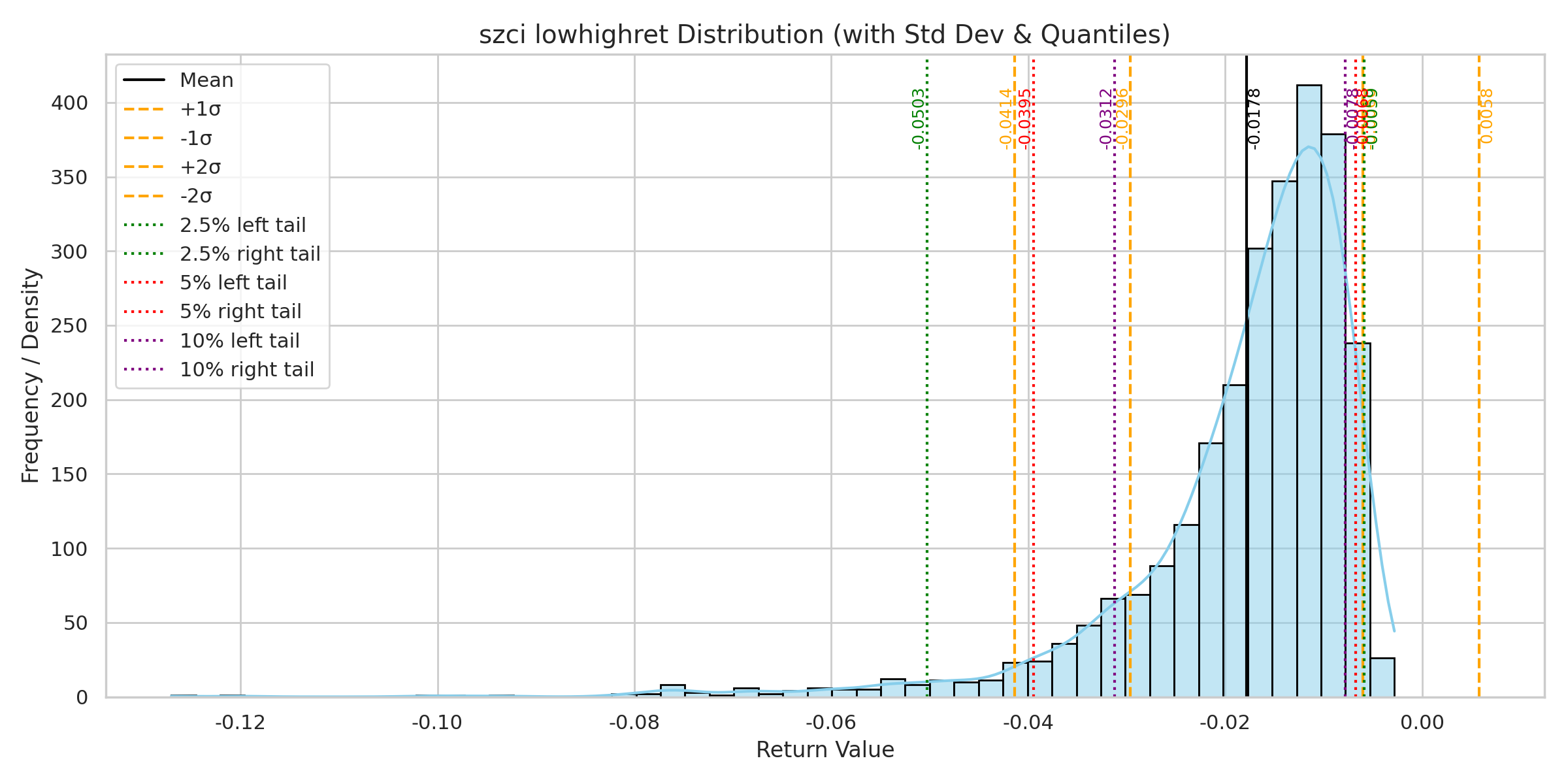Click the -0.10 x-axis tick label
This screenshot has height=784, width=1568.
(x=437, y=723)
